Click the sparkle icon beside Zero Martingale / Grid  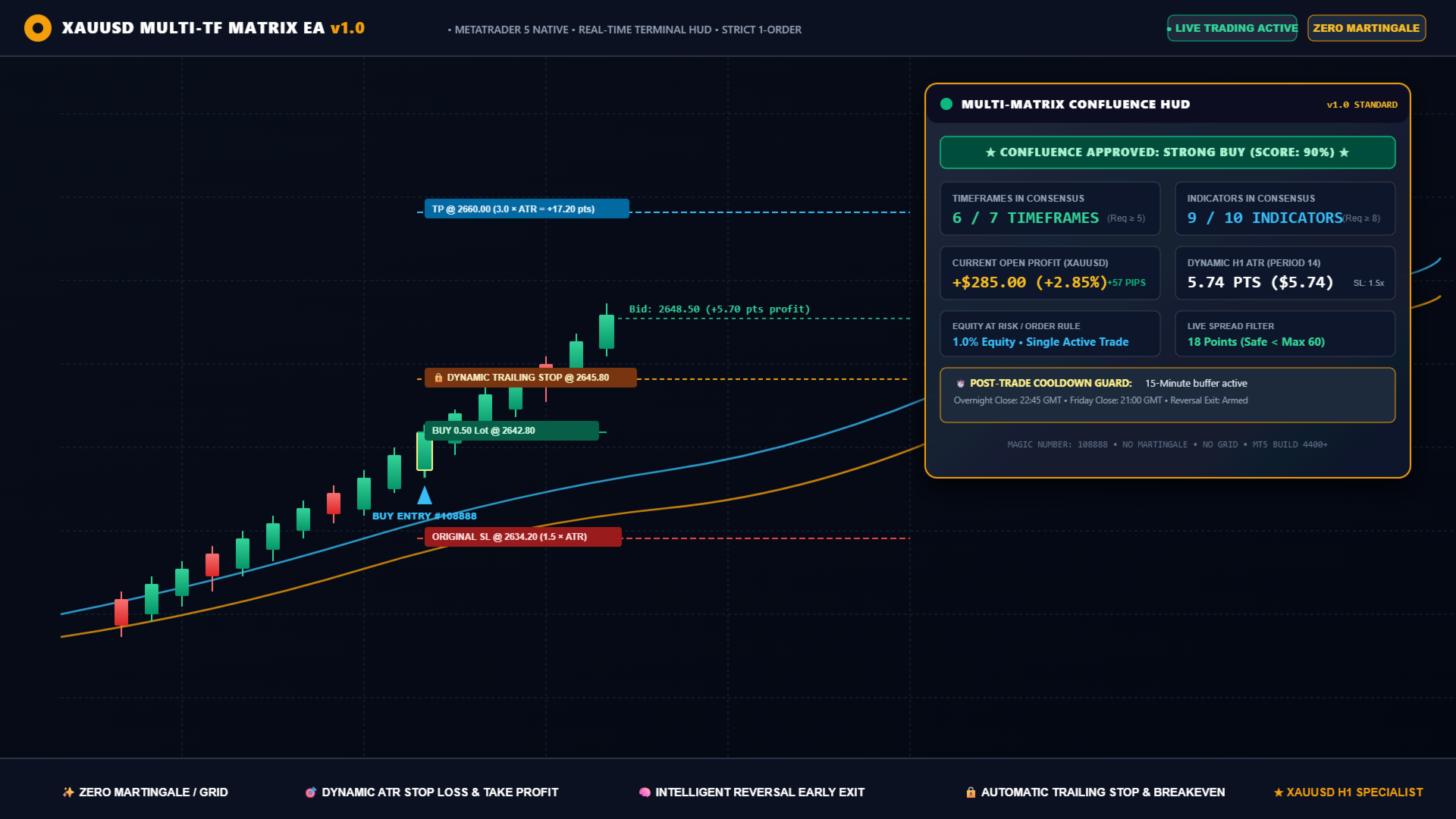tap(68, 792)
